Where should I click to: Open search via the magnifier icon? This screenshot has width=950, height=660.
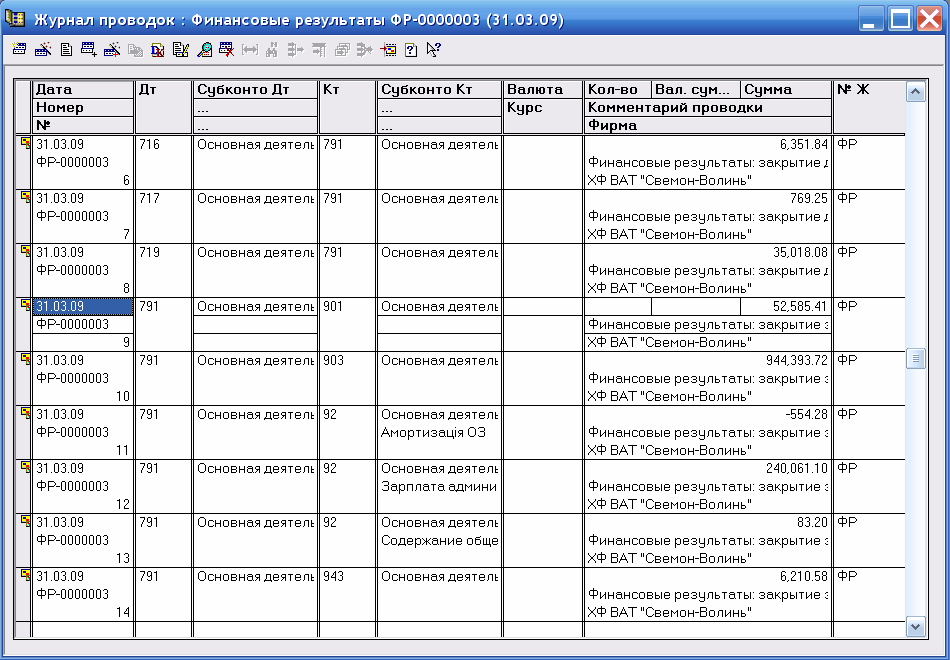pos(204,49)
